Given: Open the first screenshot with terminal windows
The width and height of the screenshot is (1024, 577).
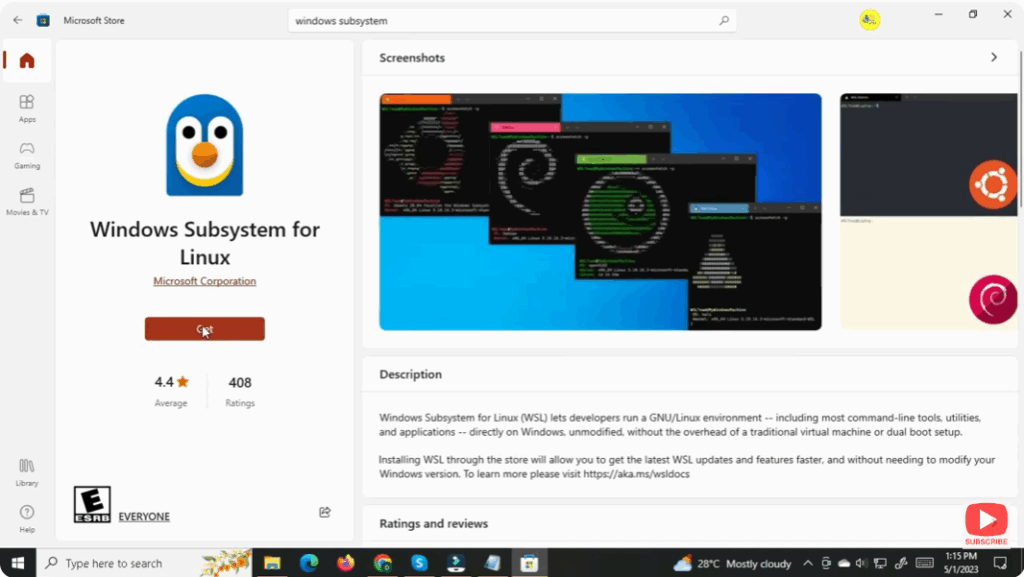Looking at the screenshot, I should (600, 211).
